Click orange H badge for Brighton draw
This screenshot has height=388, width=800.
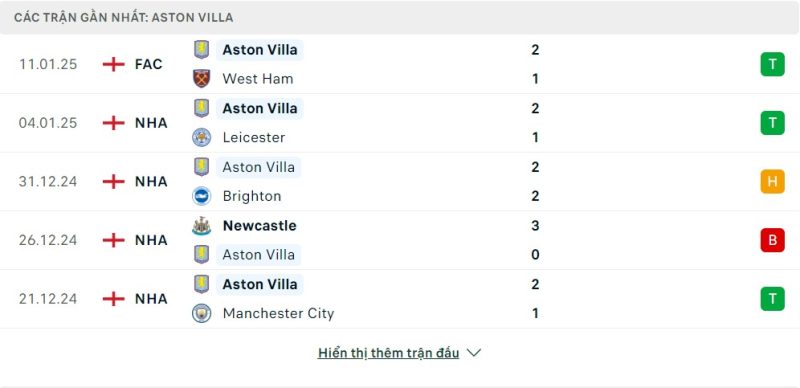pyautogui.click(x=772, y=181)
